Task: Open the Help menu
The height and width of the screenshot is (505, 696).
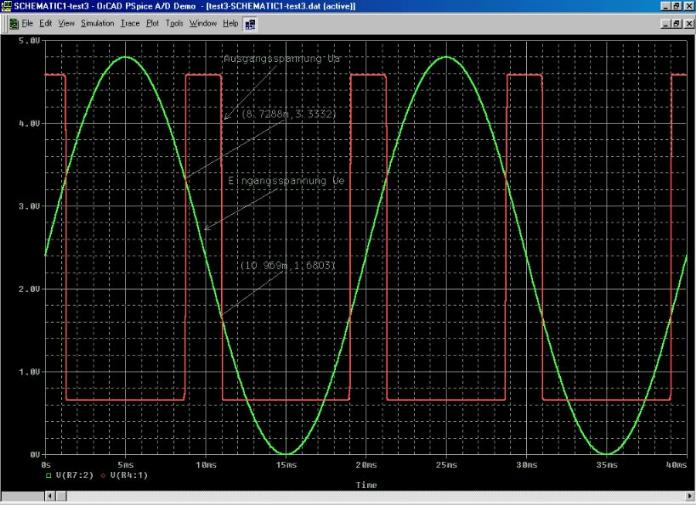Action: (230, 24)
